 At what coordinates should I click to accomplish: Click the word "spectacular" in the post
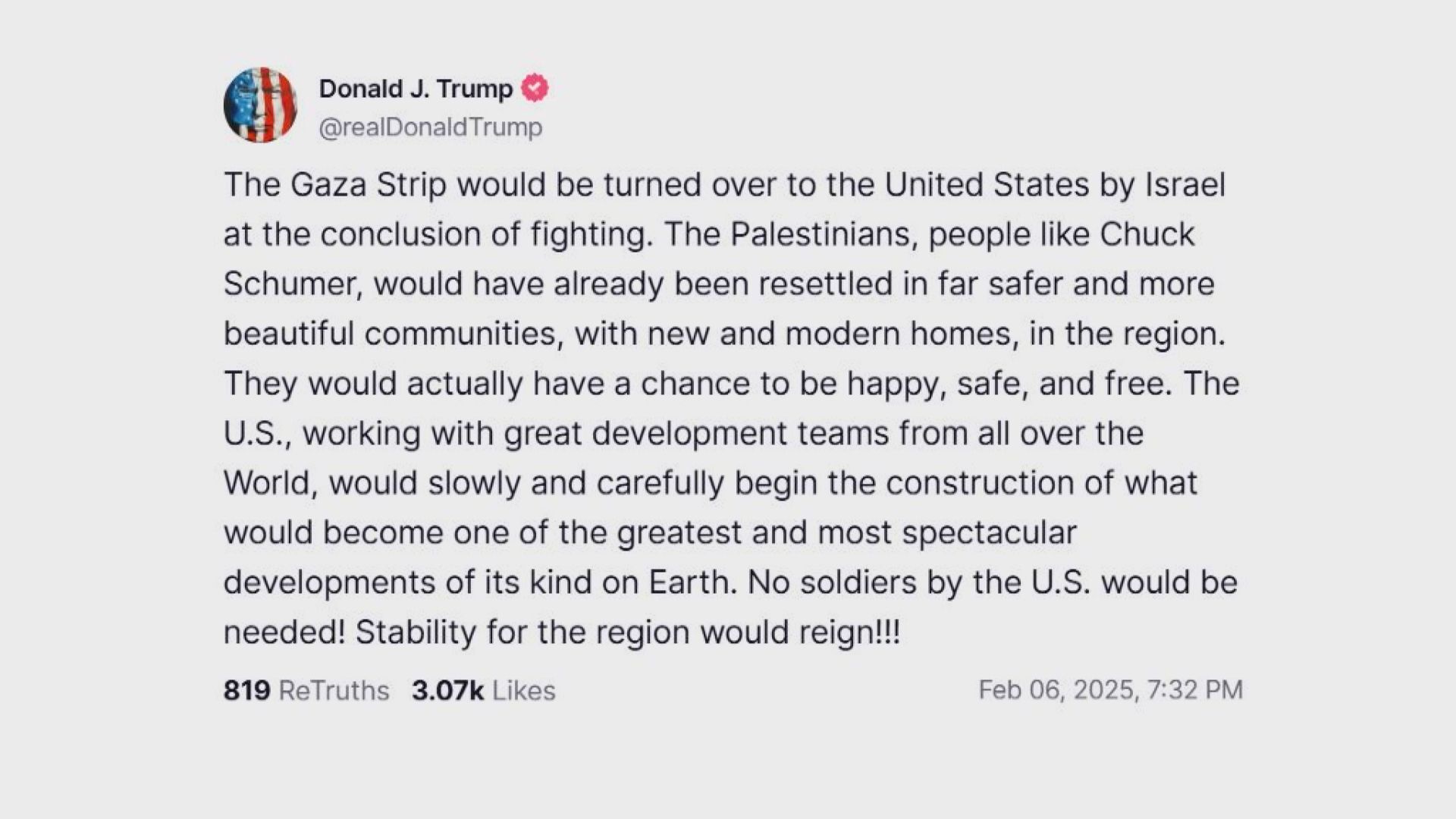(989, 532)
